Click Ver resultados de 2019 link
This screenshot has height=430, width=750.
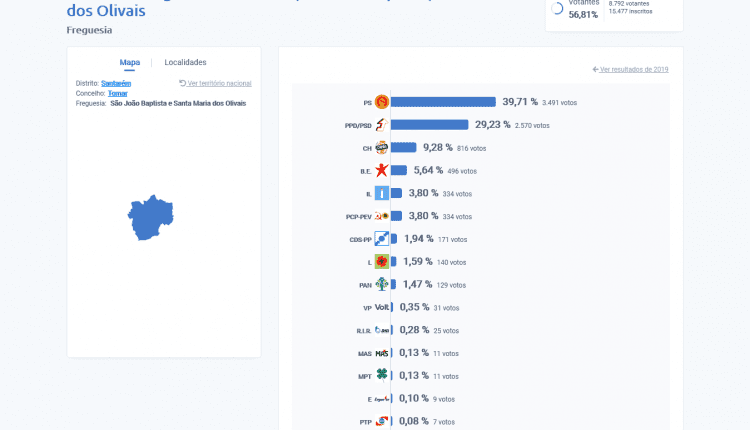[x=630, y=69]
